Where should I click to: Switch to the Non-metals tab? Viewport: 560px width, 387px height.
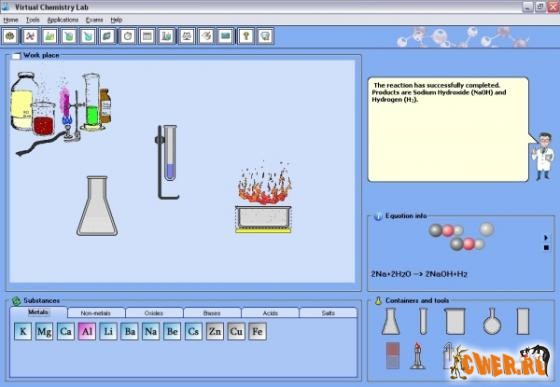click(x=96, y=313)
